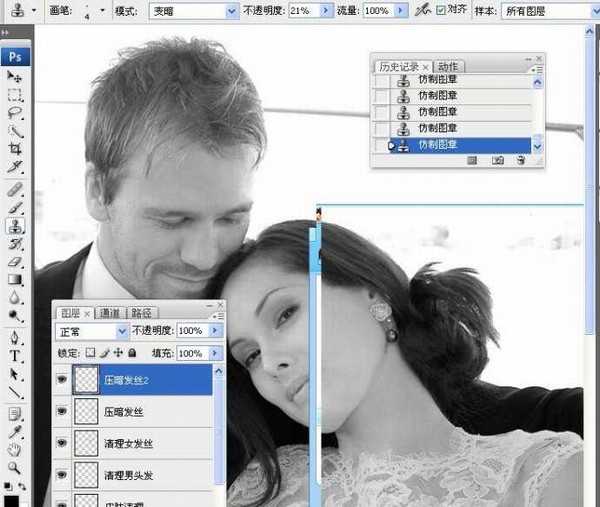Screen dimensions: 600x507
Task: Toggle the 对齐 (Aligned) checkbox
Action: [441, 10]
